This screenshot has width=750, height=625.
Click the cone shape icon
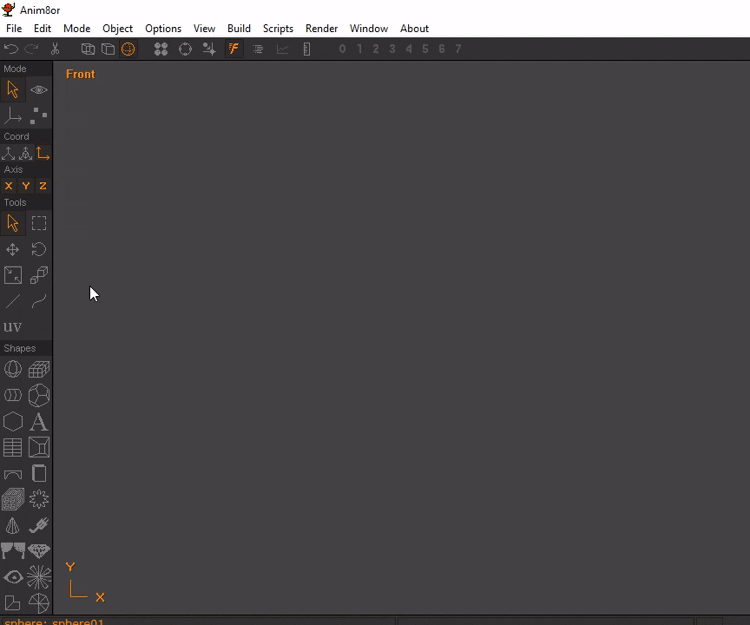(x=12, y=526)
